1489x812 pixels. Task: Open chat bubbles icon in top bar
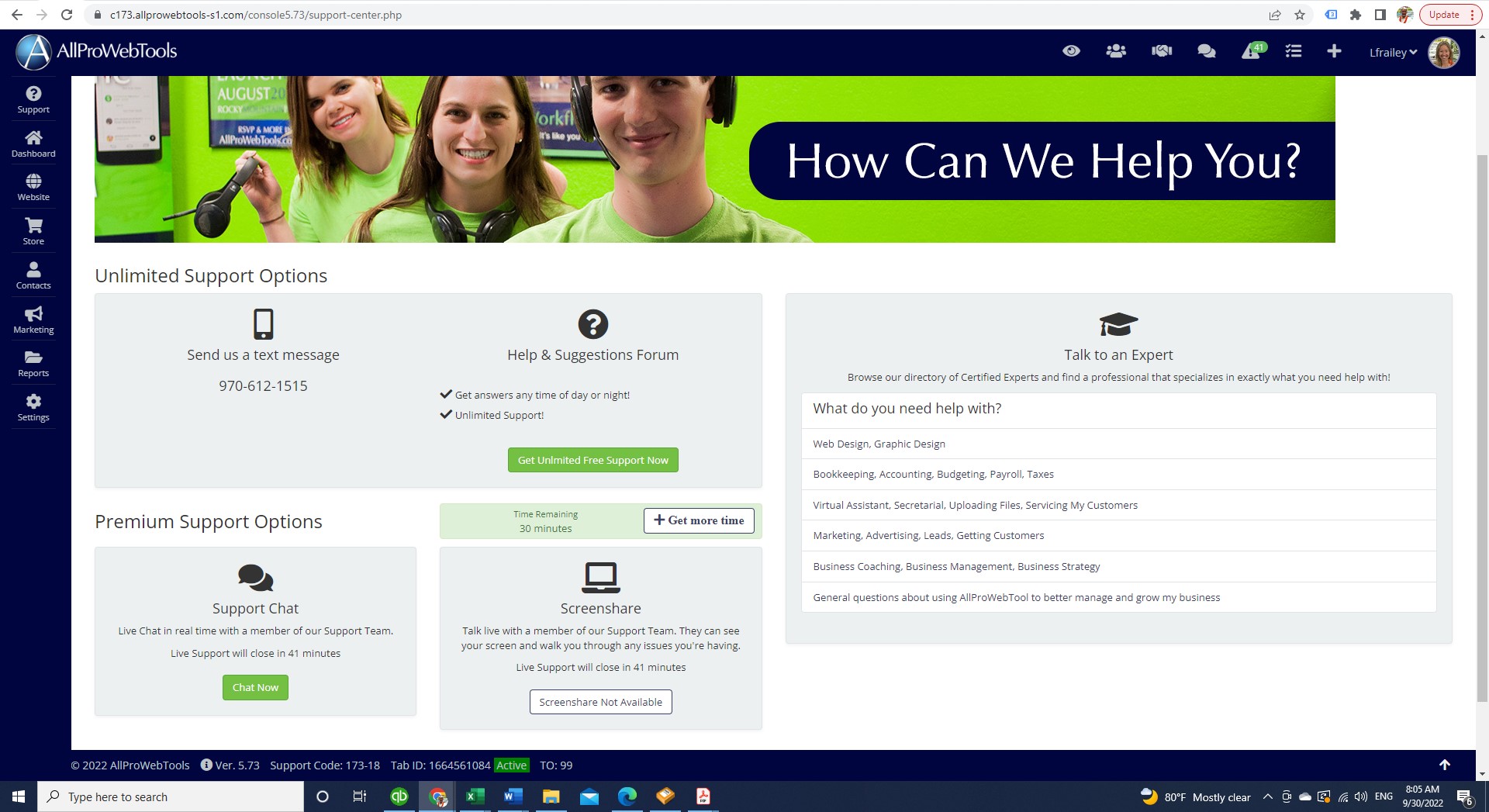[1207, 51]
